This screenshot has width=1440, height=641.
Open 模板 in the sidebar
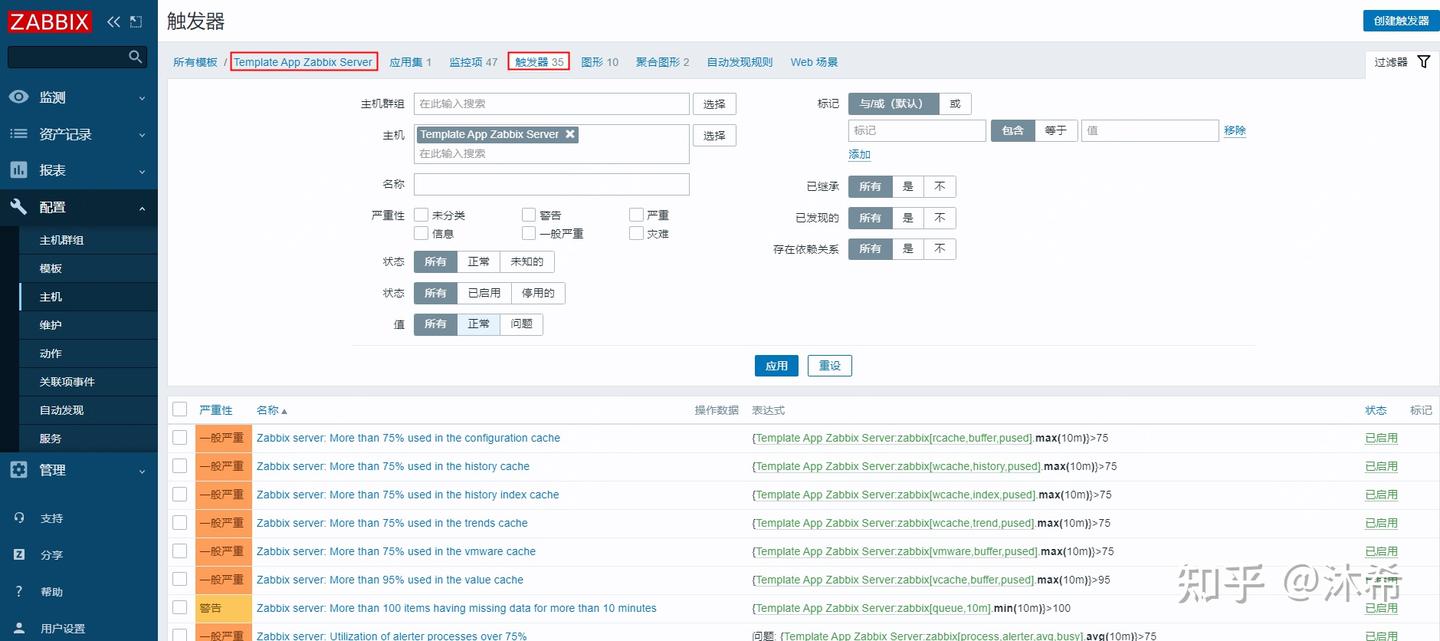click(88, 268)
